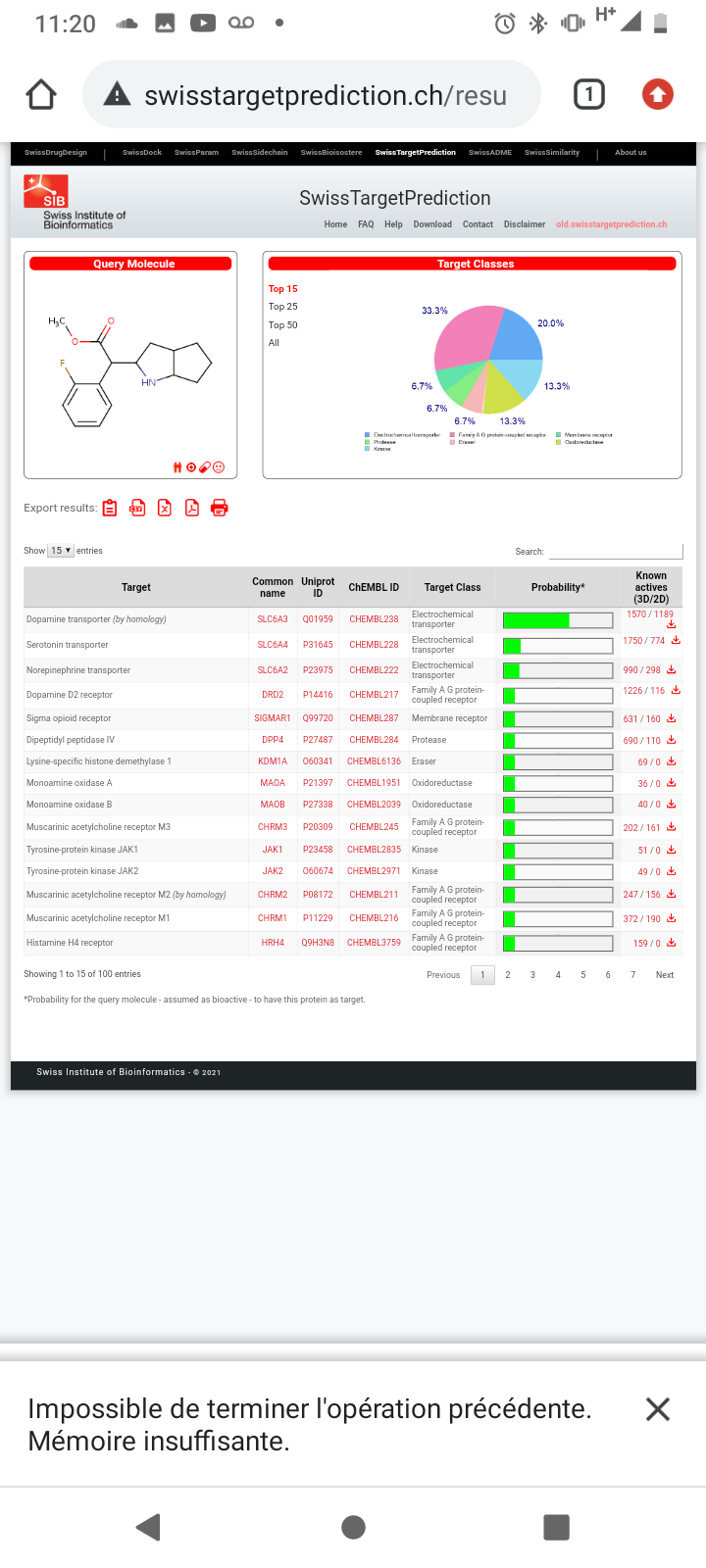
Task: Download known actives for the Dopamine D2 receptor row
Action: pos(676,691)
